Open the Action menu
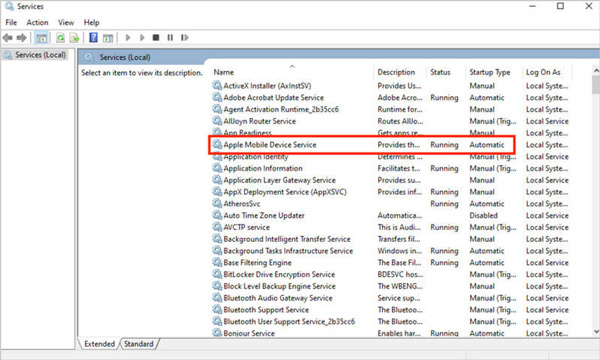The image size is (600, 360). (37, 23)
